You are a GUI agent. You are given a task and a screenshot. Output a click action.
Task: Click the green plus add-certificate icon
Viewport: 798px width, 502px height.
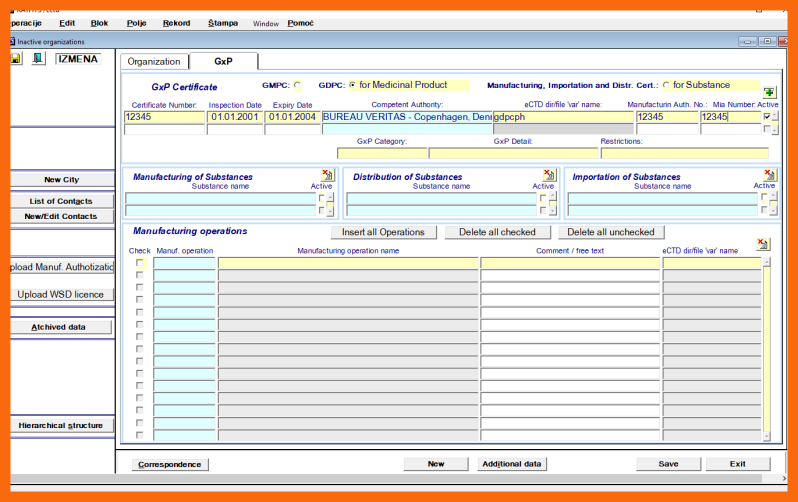click(769, 92)
